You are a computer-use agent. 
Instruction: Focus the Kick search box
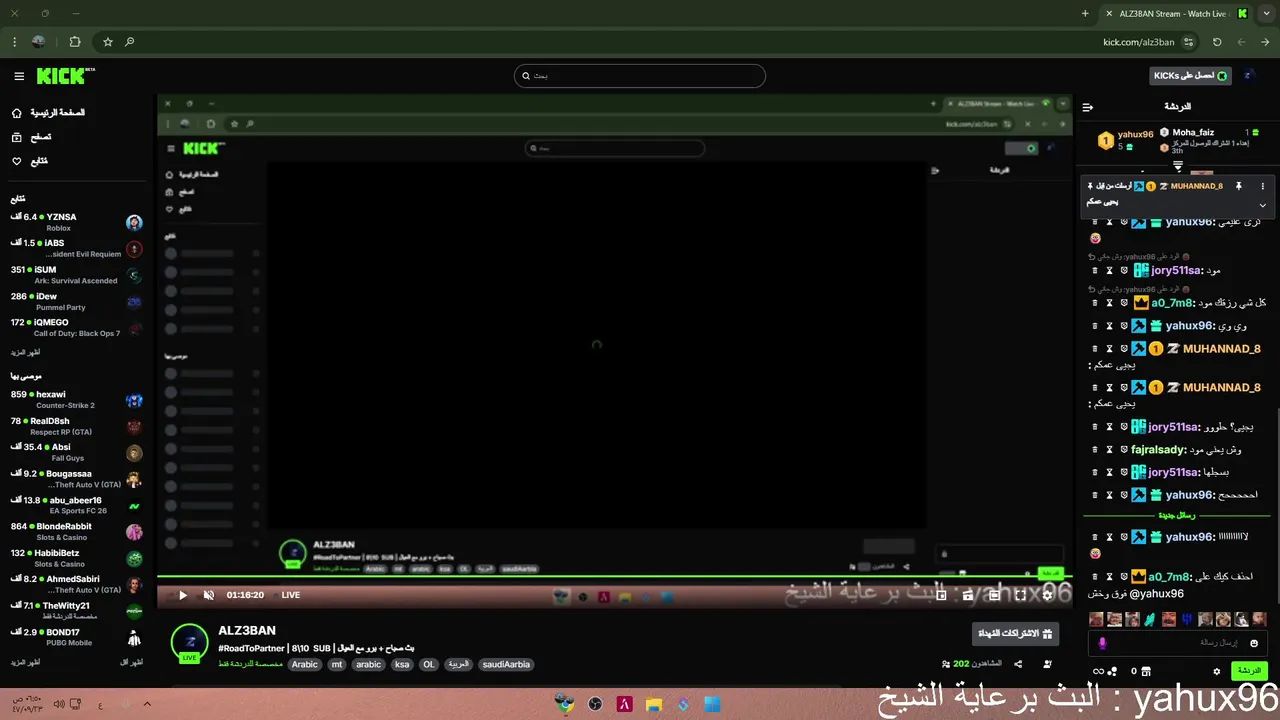[x=640, y=76]
